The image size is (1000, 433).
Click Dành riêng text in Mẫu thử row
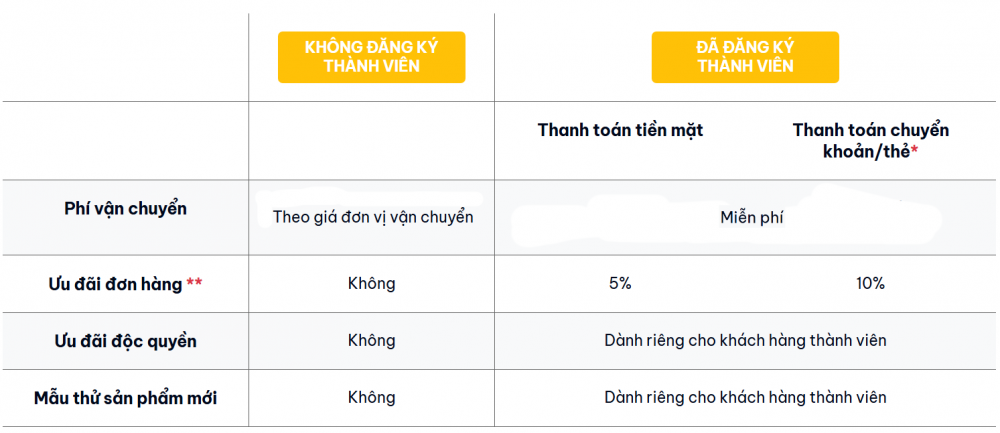click(x=746, y=398)
